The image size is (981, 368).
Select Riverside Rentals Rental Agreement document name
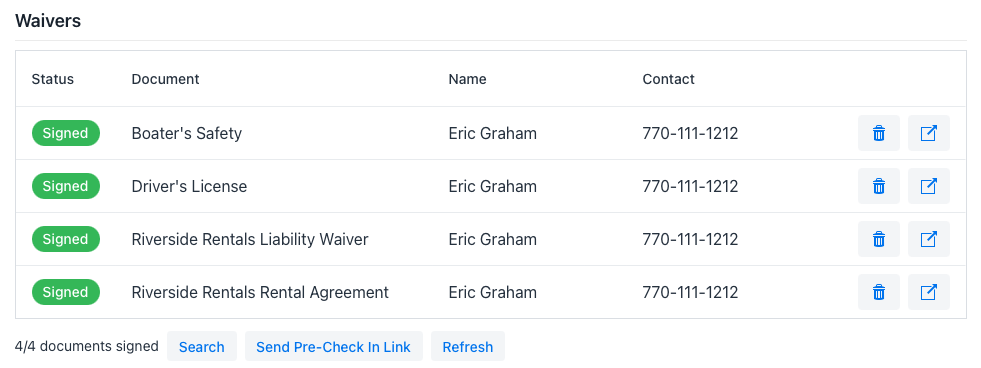coord(260,292)
